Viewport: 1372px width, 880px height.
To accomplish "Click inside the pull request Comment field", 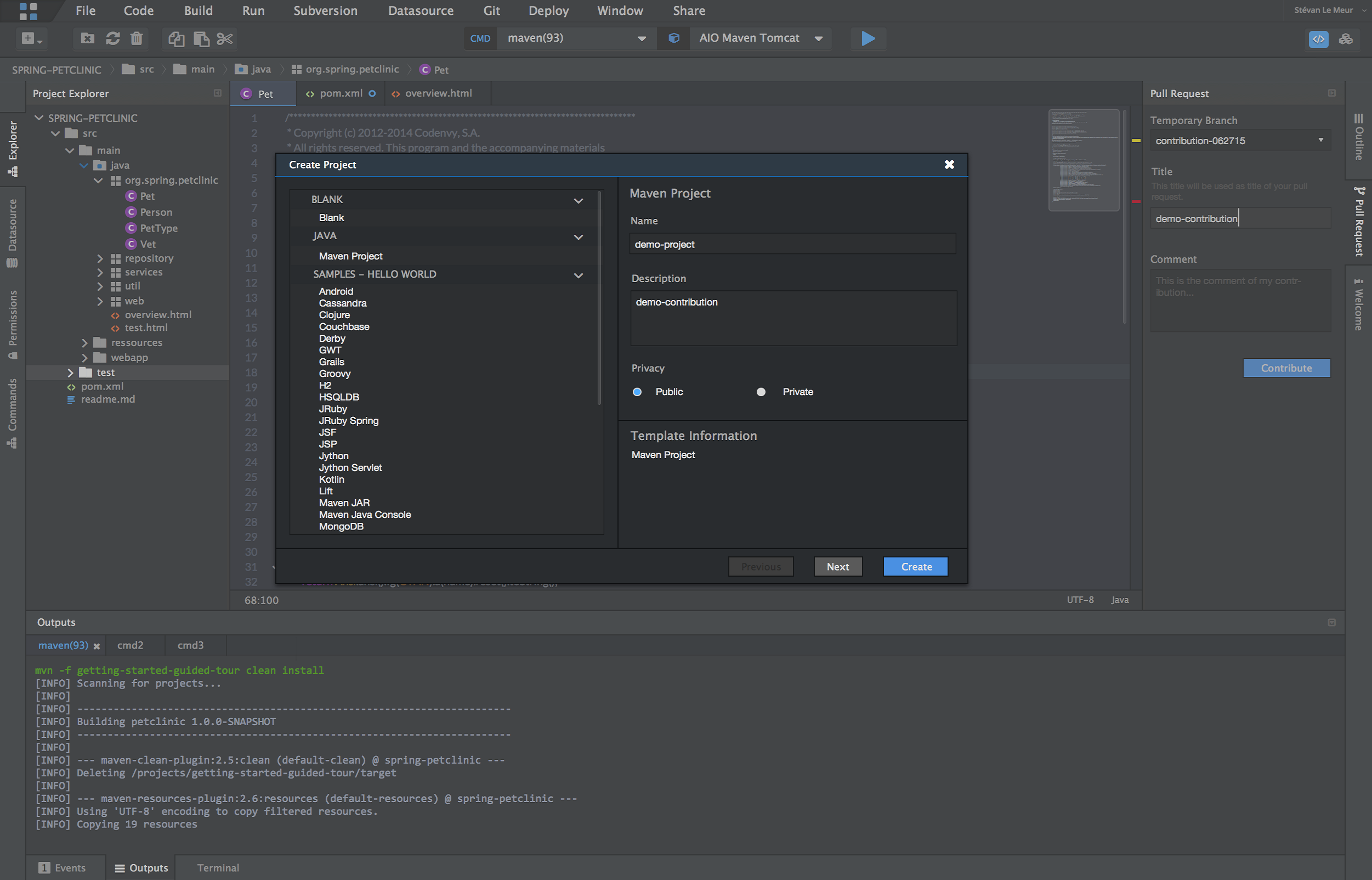I will coord(1239,300).
